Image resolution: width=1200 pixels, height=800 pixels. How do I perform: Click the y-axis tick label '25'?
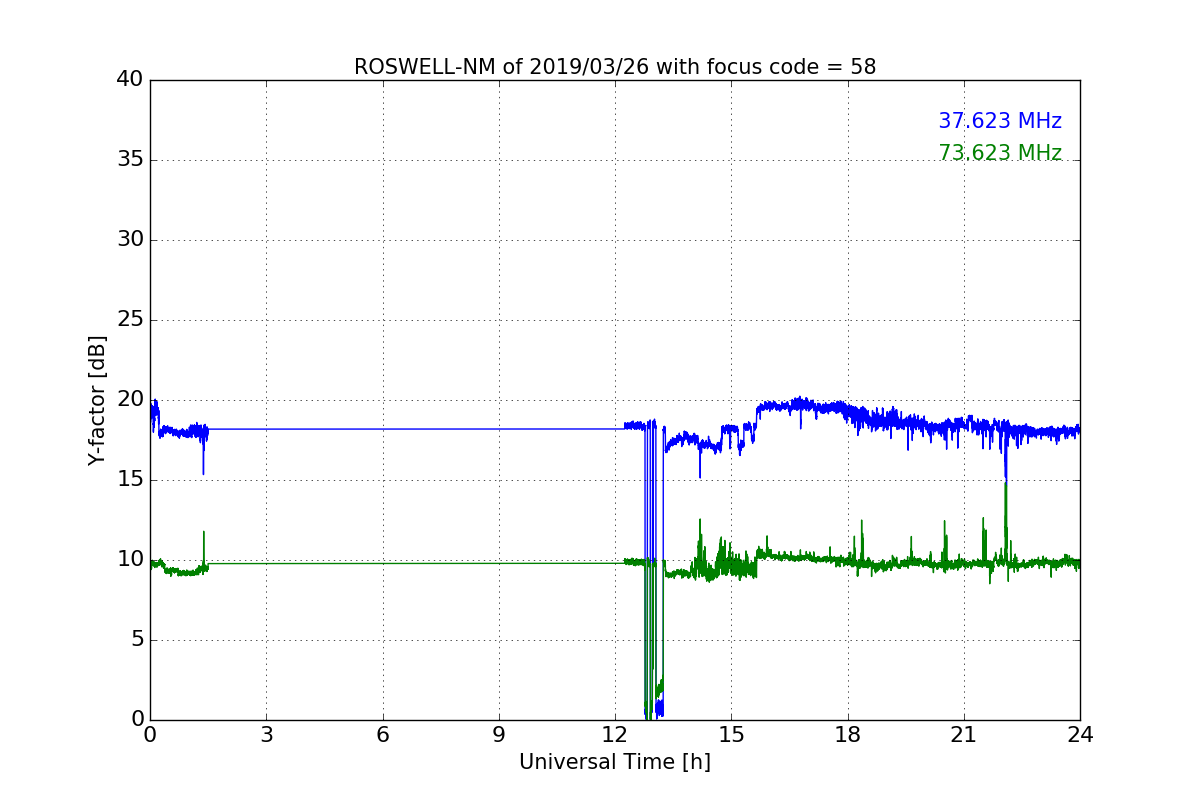pos(130,320)
